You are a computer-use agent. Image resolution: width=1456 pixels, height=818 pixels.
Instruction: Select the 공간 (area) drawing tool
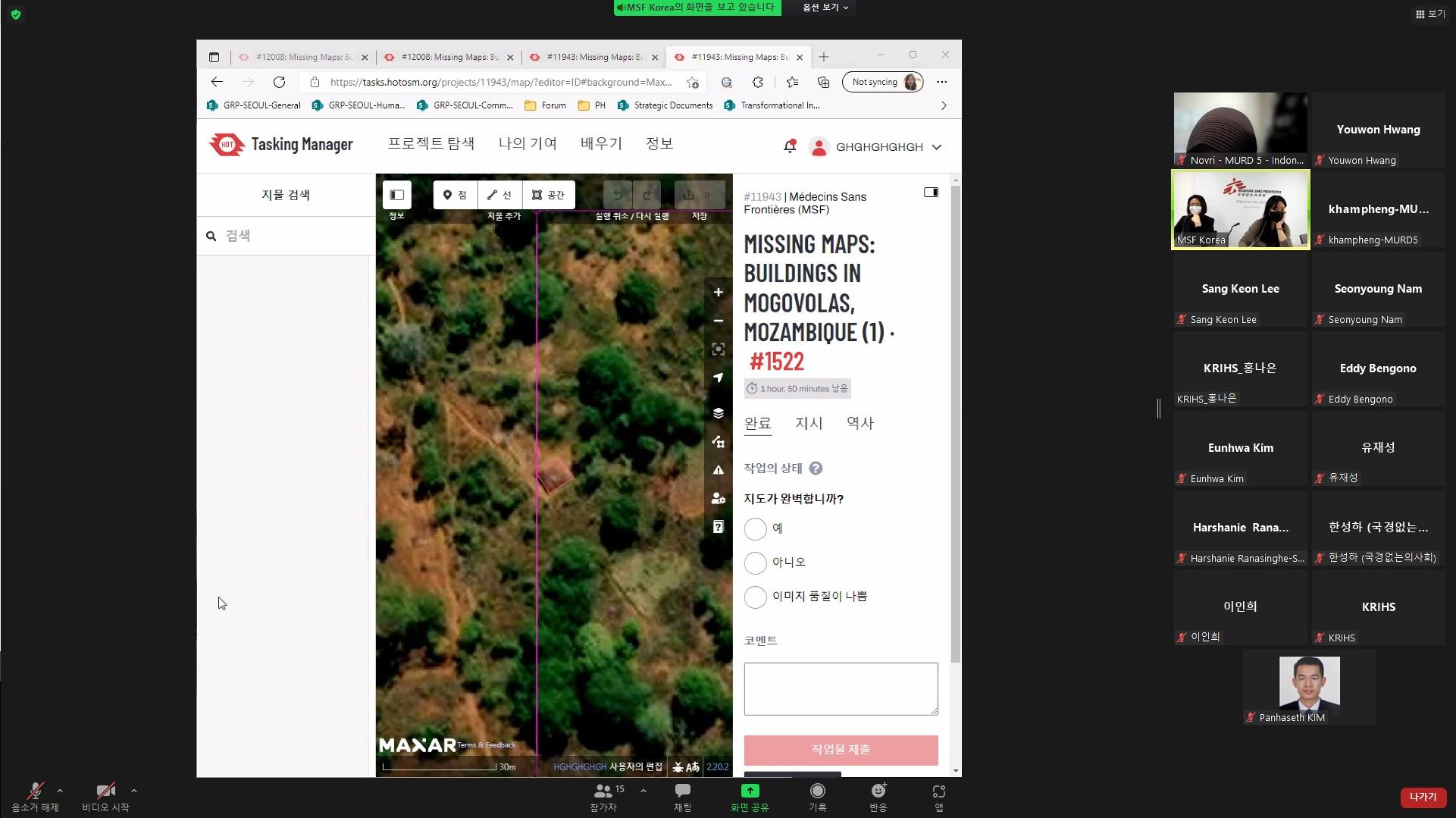tap(548, 195)
